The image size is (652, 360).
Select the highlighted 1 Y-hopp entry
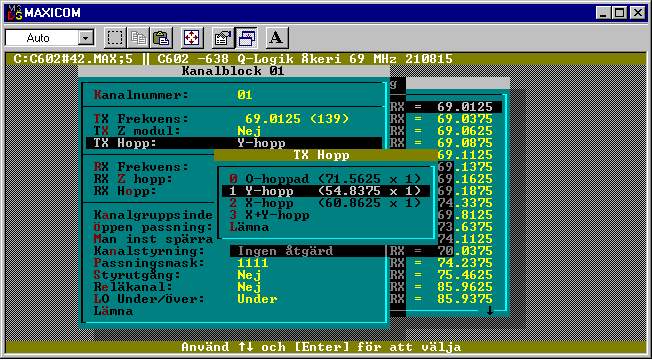(x=325, y=191)
